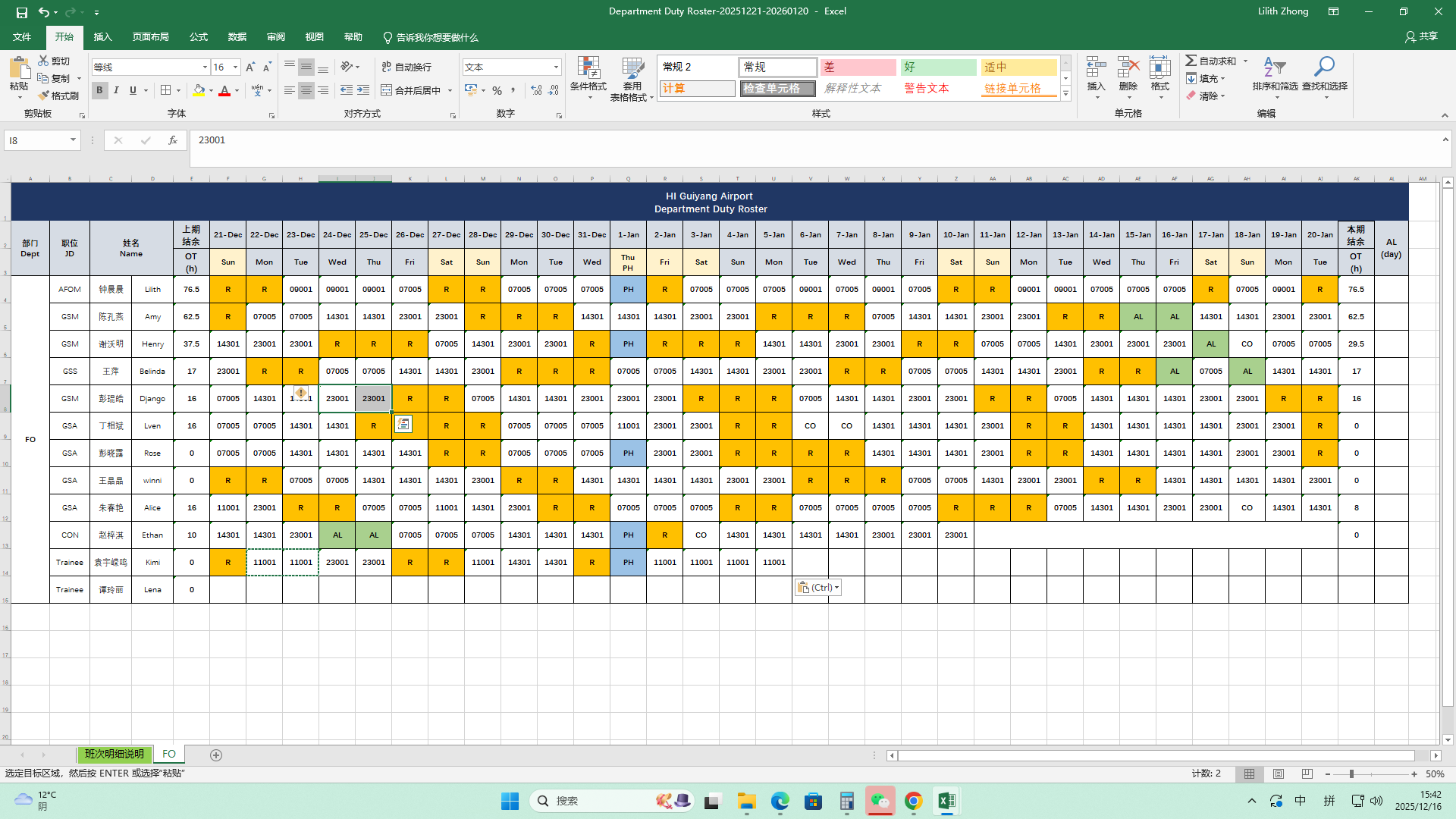Viewport: 1456px width, 819px height.
Task: Toggle Italic formatting button
Action: click(x=116, y=90)
